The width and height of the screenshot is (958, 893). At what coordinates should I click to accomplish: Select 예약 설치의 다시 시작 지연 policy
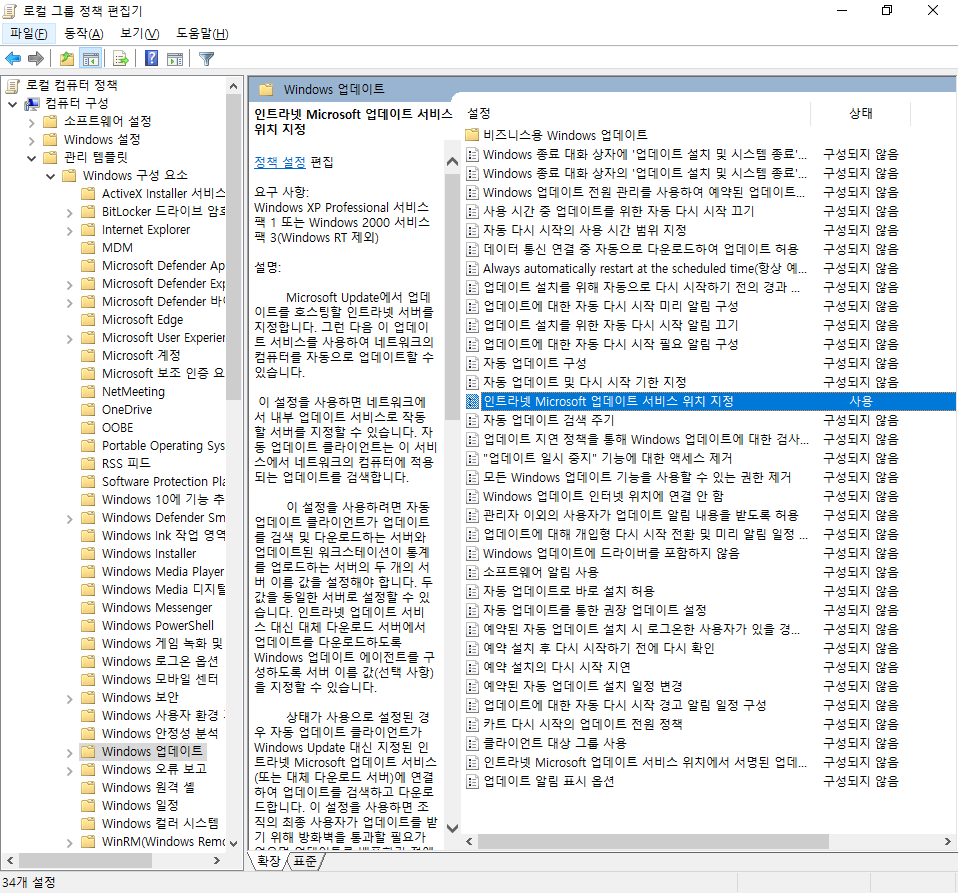(x=556, y=667)
